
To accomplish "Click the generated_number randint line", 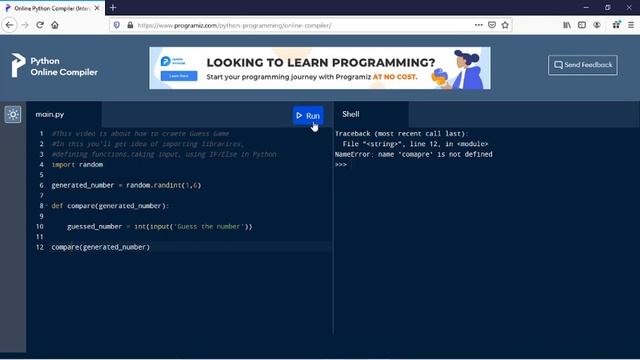I will coord(126,185).
